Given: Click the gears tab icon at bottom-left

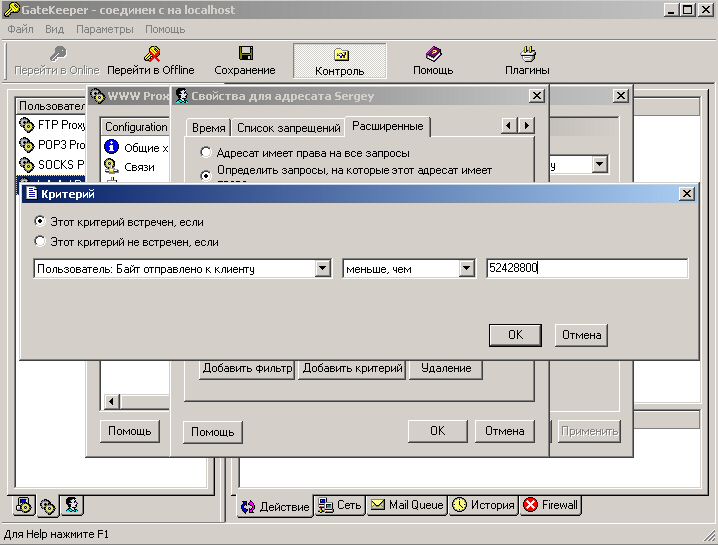Looking at the screenshot, I should tap(48, 506).
